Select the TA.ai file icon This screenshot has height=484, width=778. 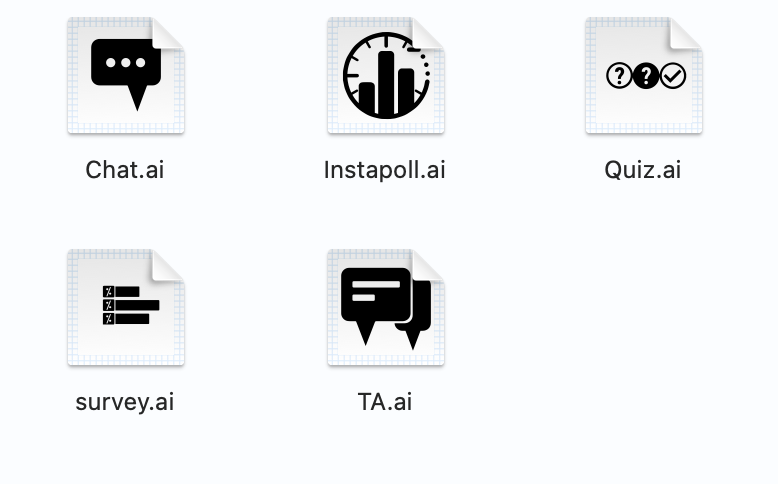[386, 307]
